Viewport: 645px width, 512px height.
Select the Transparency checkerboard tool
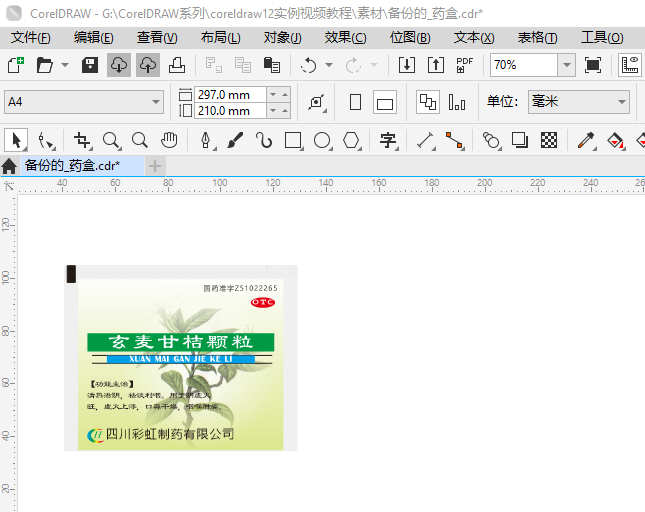point(549,141)
